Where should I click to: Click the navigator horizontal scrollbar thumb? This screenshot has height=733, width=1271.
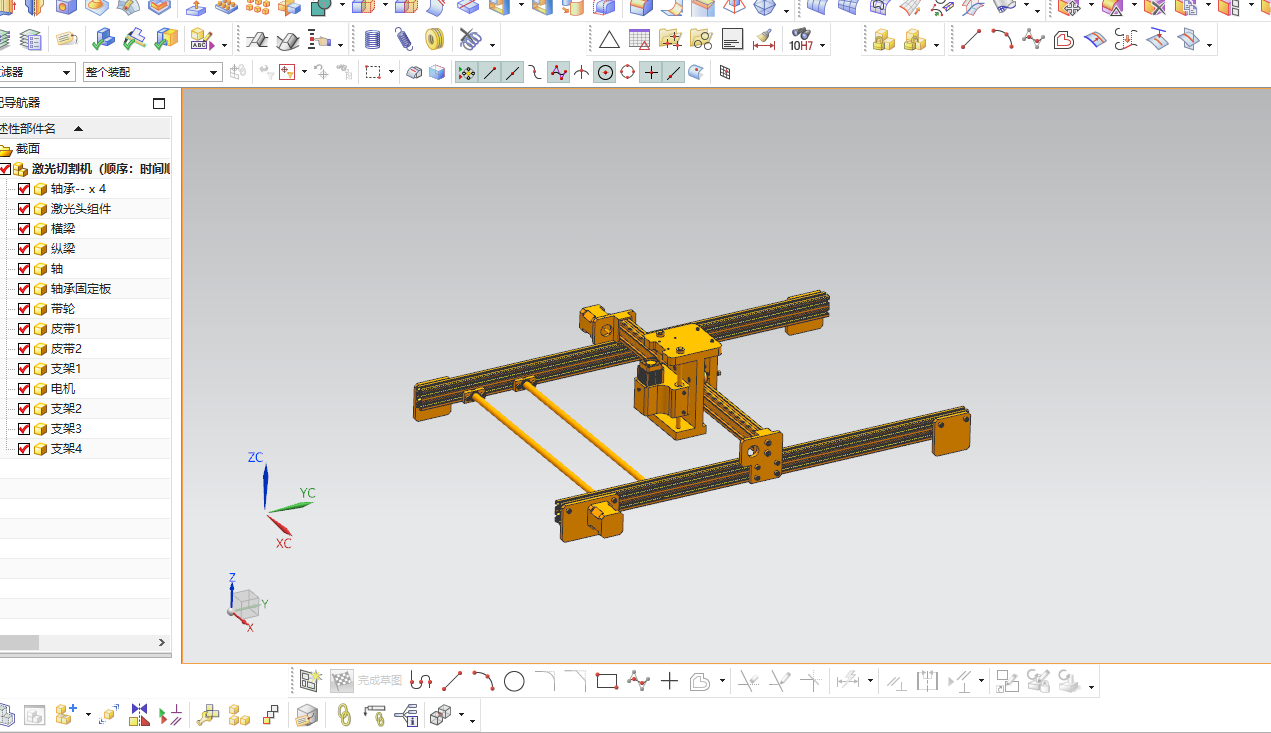[x=19, y=642]
